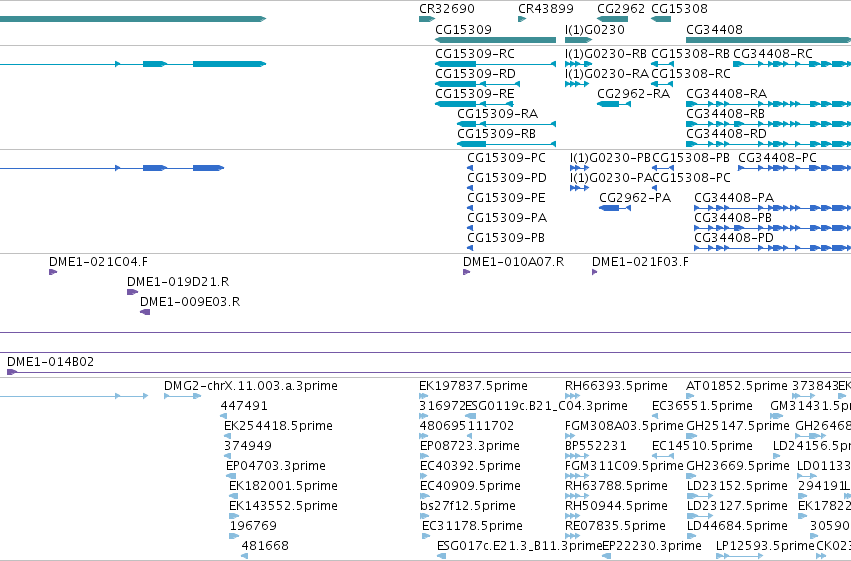This screenshot has height=561, width=851.
Task: Select protein CG34408-PA
Action: (x=773, y=208)
